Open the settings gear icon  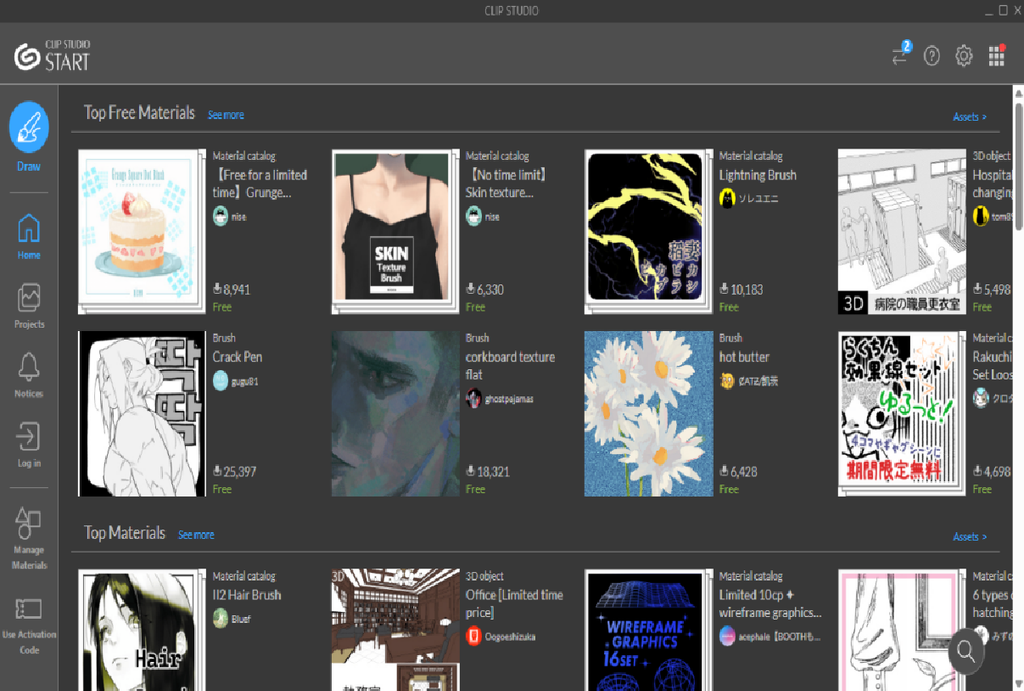click(963, 56)
